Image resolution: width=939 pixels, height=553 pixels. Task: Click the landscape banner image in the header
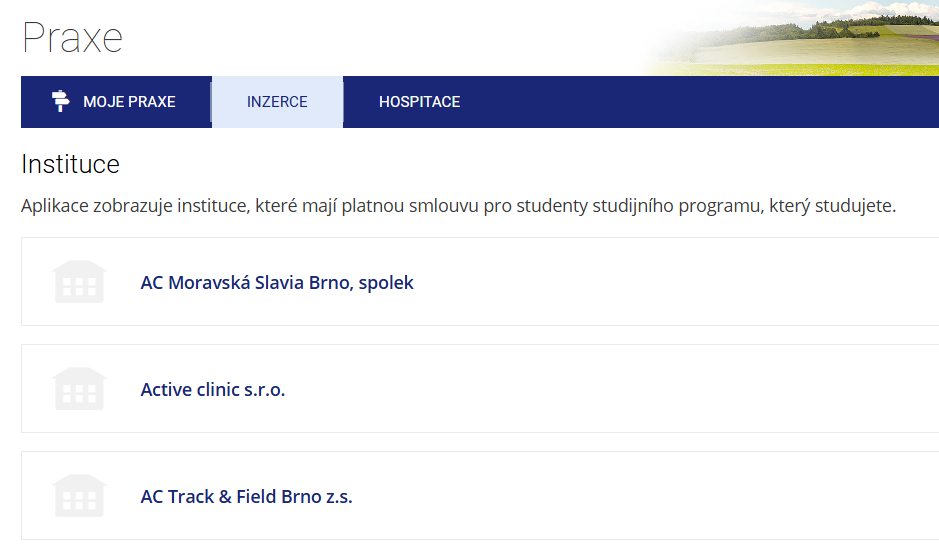tap(820, 40)
